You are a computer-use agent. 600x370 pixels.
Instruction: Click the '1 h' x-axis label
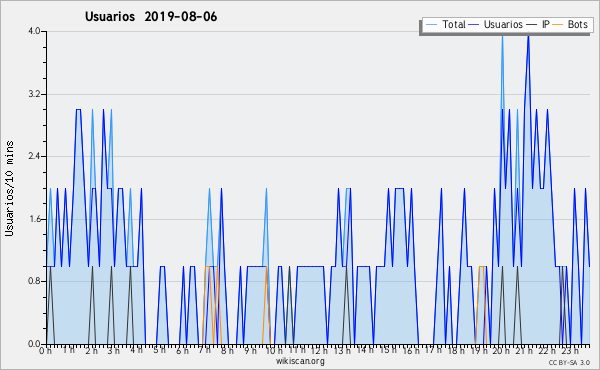point(68,350)
